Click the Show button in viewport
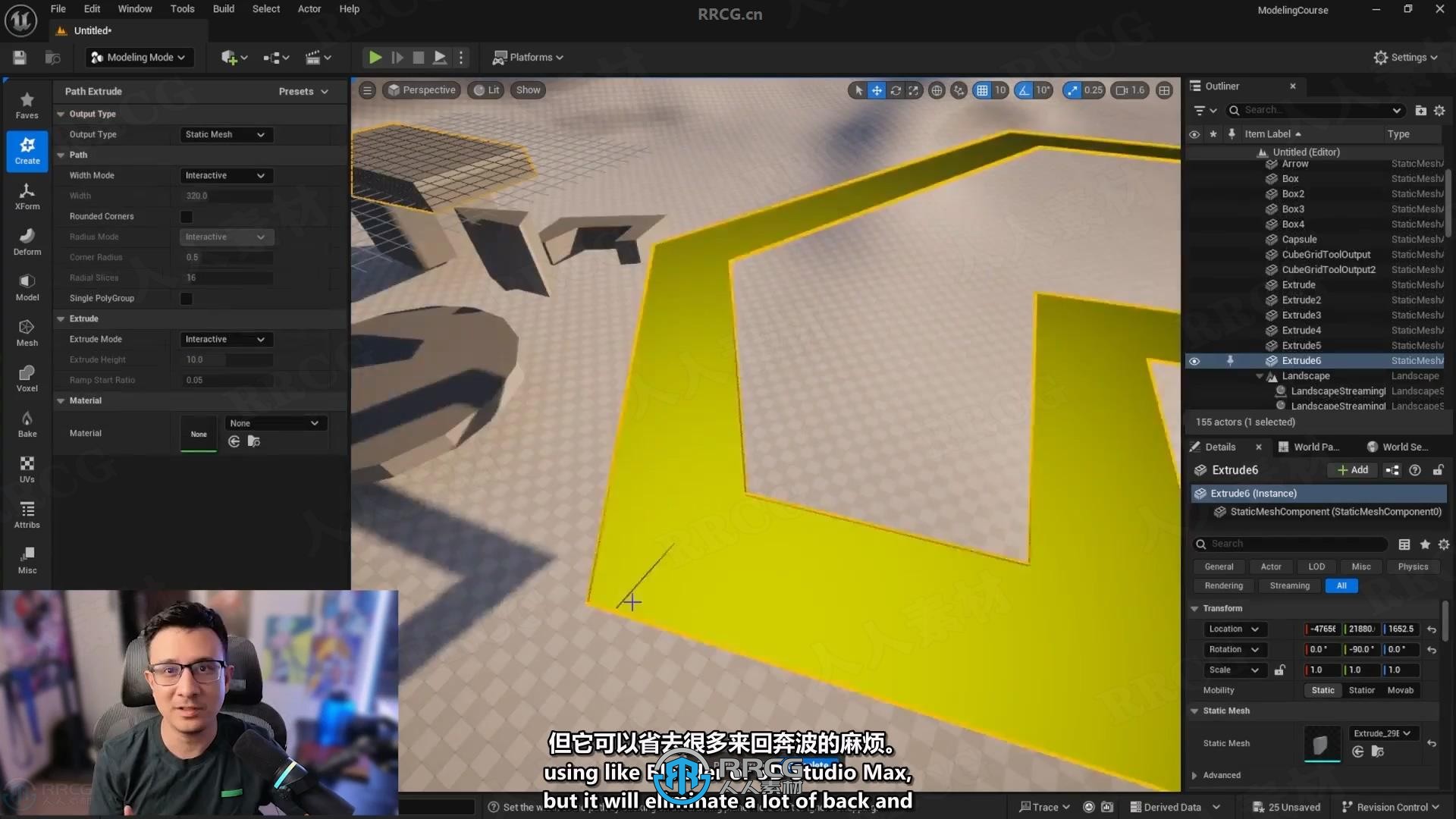The width and height of the screenshot is (1456, 819). pyautogui.click(x=529, y=90)
